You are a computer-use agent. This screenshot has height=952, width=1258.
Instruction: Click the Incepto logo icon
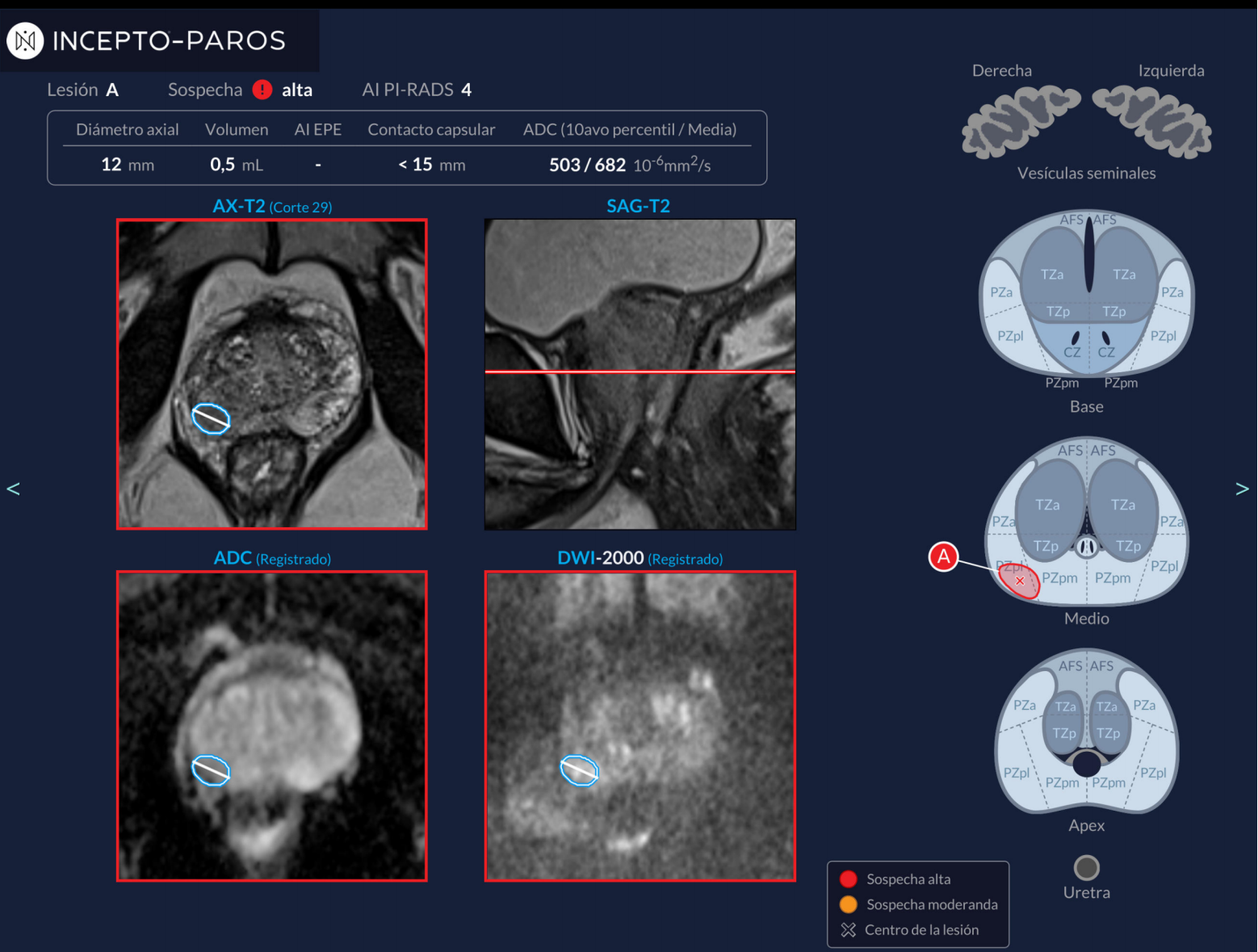pyautogui.click(x=25, y=40)
